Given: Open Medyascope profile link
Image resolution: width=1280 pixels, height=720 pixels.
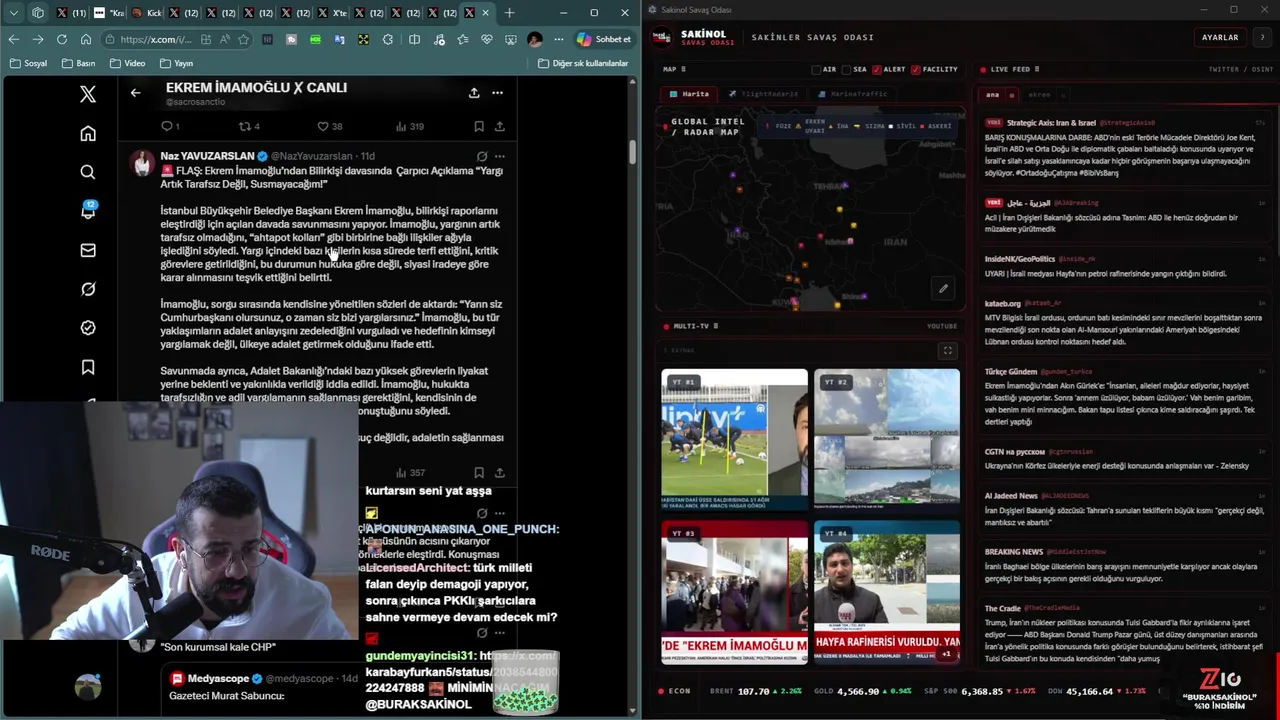Looking at the screenshot, I should tap(219, 679).
